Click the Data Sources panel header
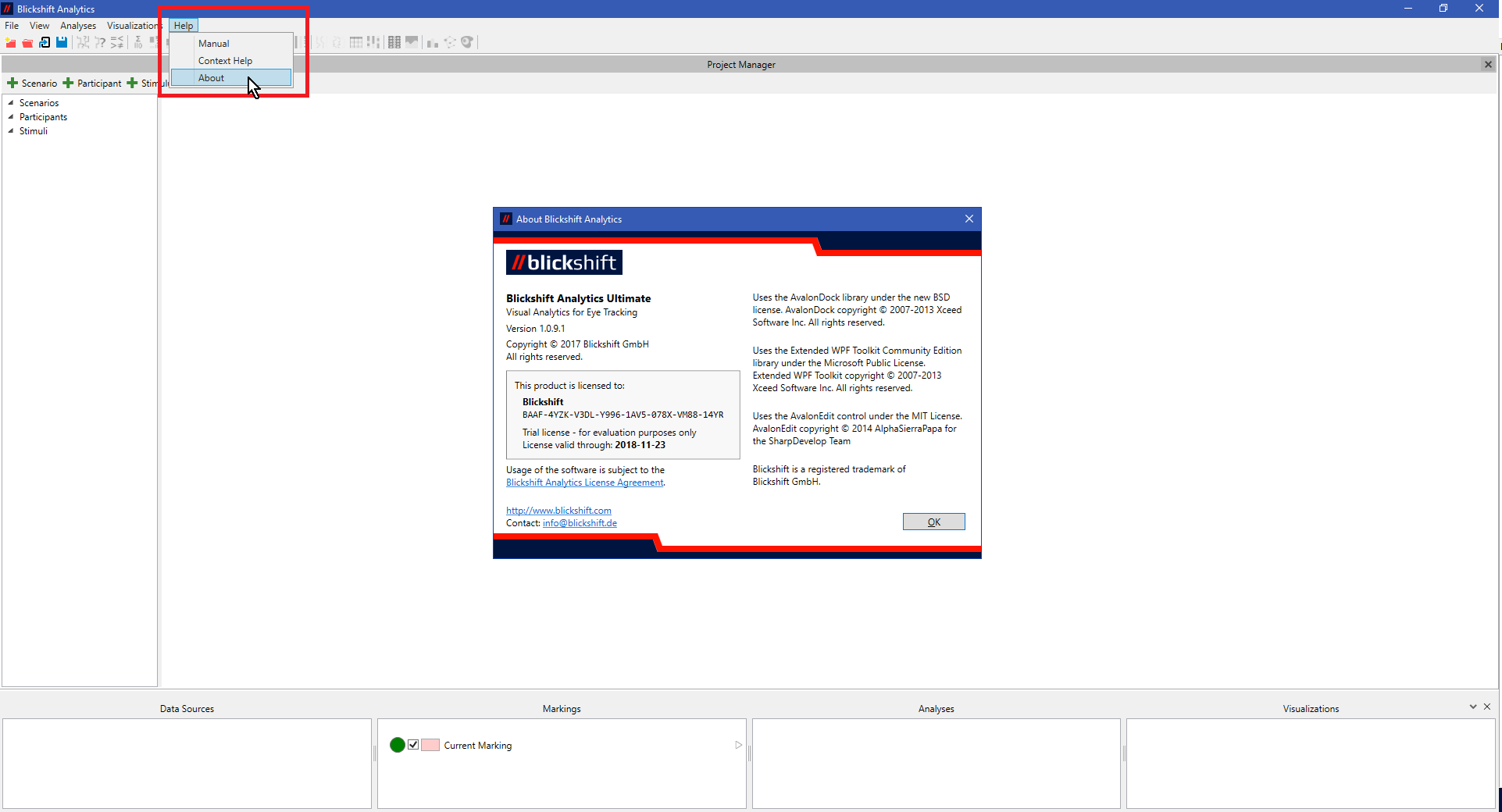 [x=187, y=709]
